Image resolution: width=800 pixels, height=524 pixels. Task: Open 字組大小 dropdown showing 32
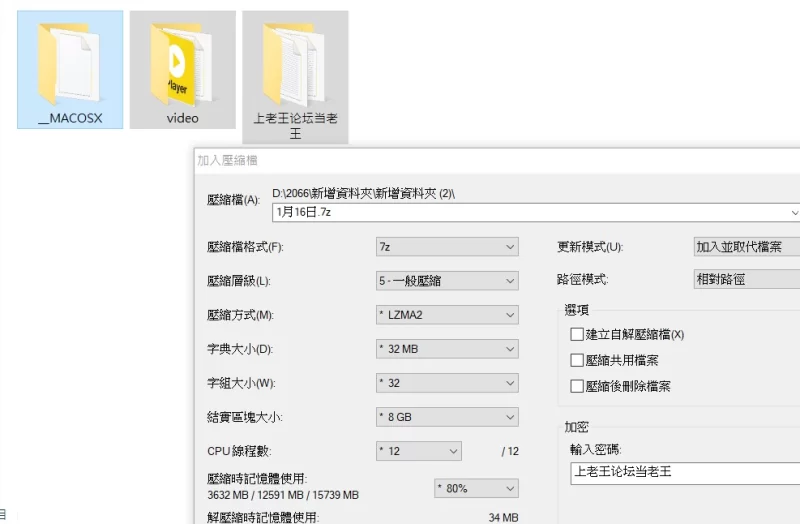pos(447,383)
